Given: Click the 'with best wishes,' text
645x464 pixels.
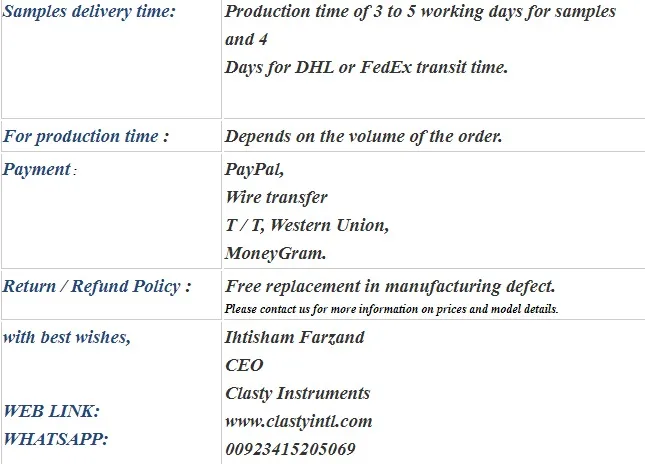Looking at the screenshot, I should 67,337.
